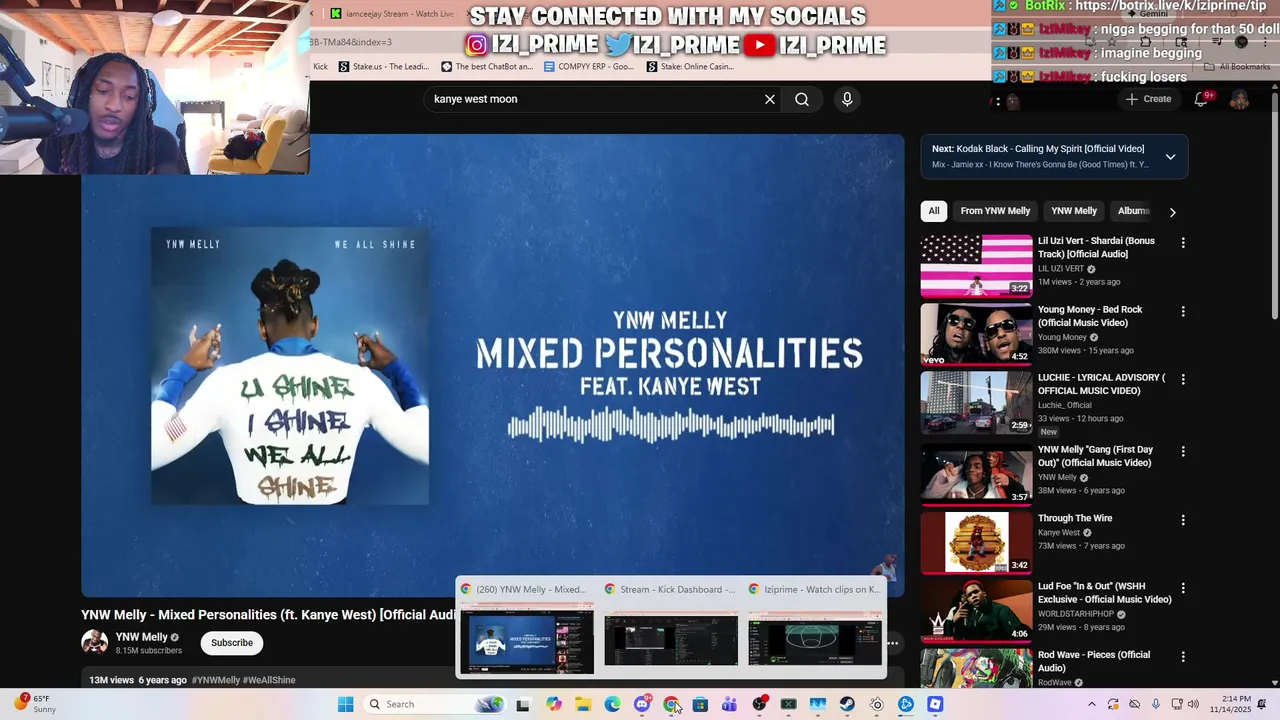
Task: Open the account avatar menu
Action: [x=1239, y=99]
